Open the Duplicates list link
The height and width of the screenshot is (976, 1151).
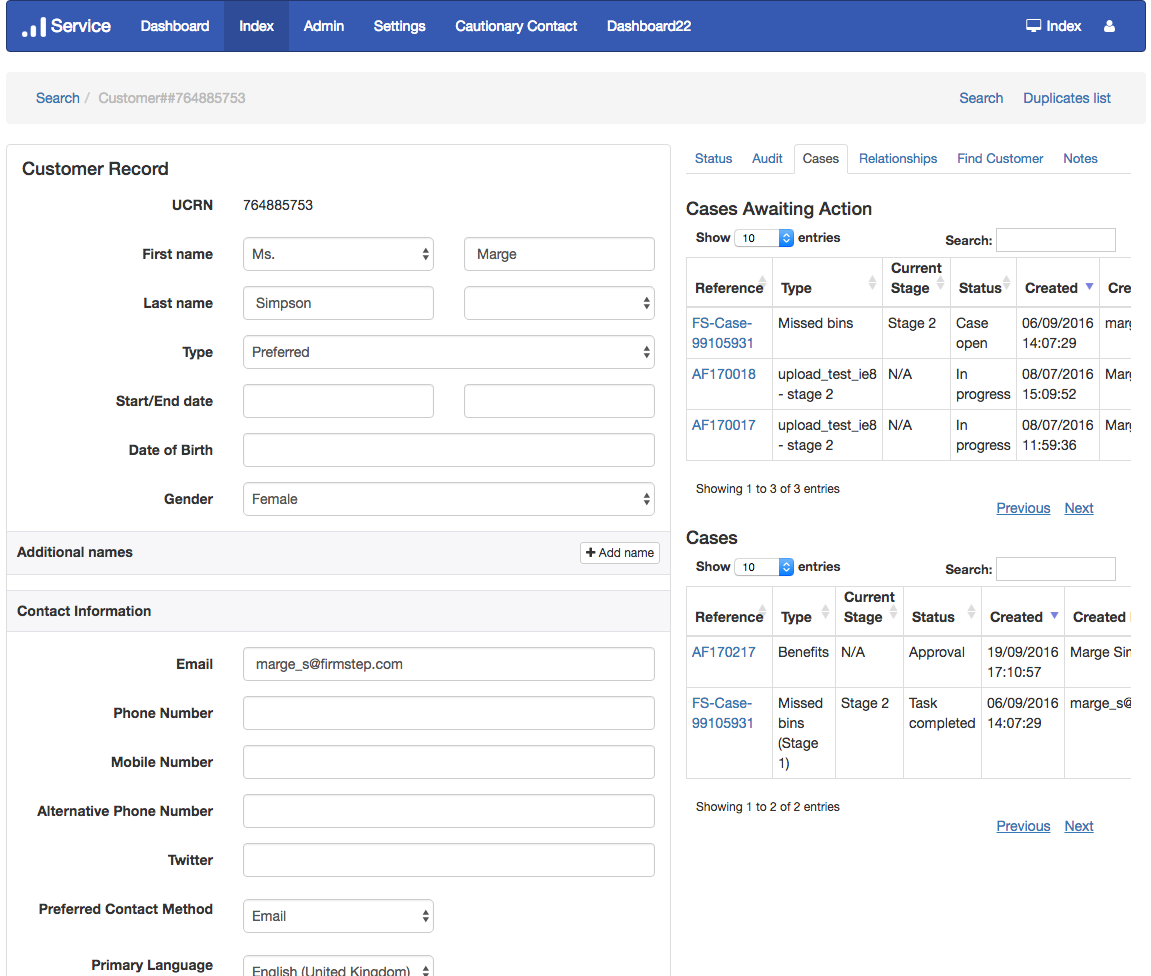tap(1067, 98)
